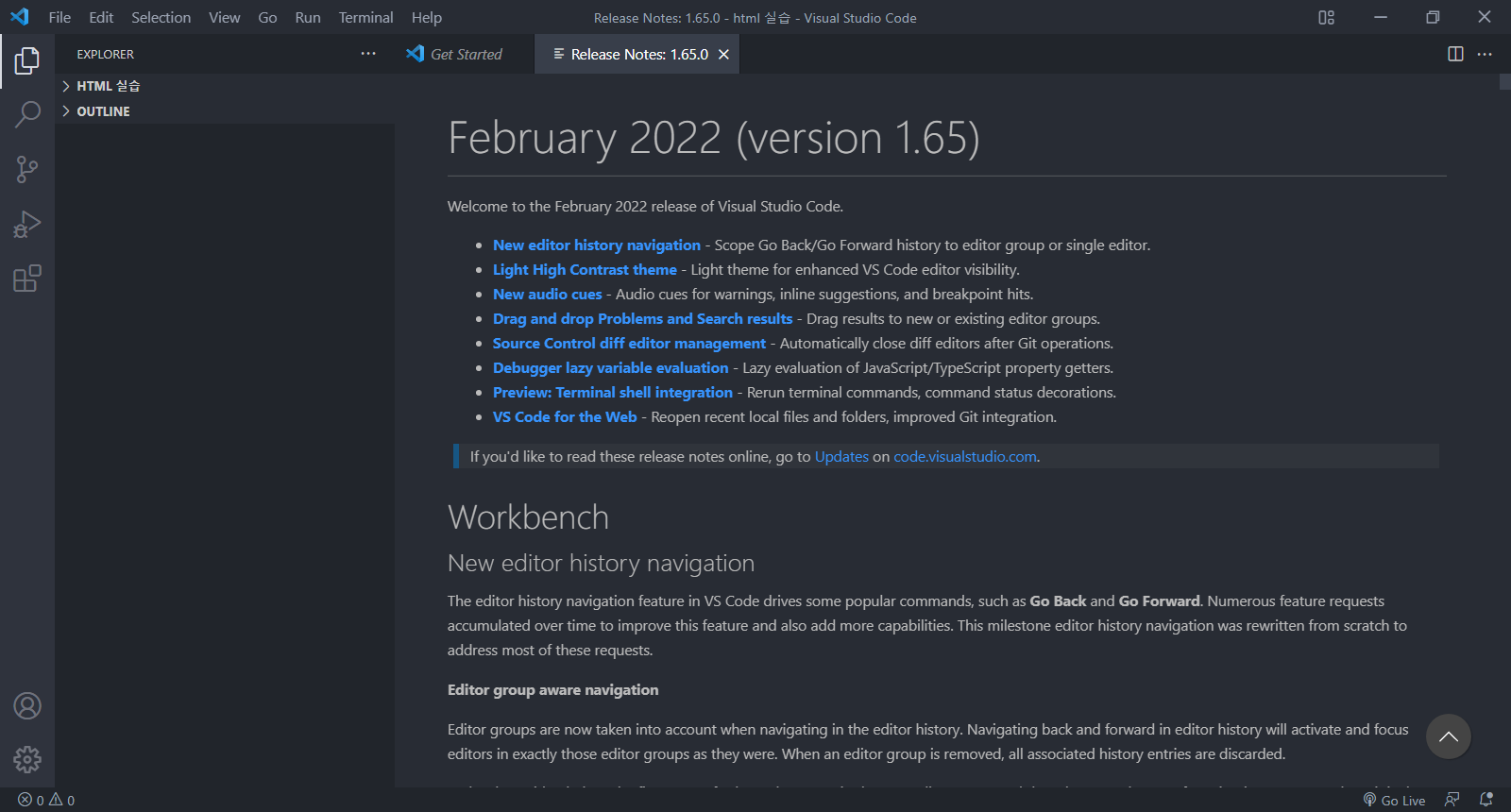Image resolution: width=1511 pixels, height=812 pixels.
Task: Click the Welcome to the February 2022 release text
Action: click(x=645, y=206)
